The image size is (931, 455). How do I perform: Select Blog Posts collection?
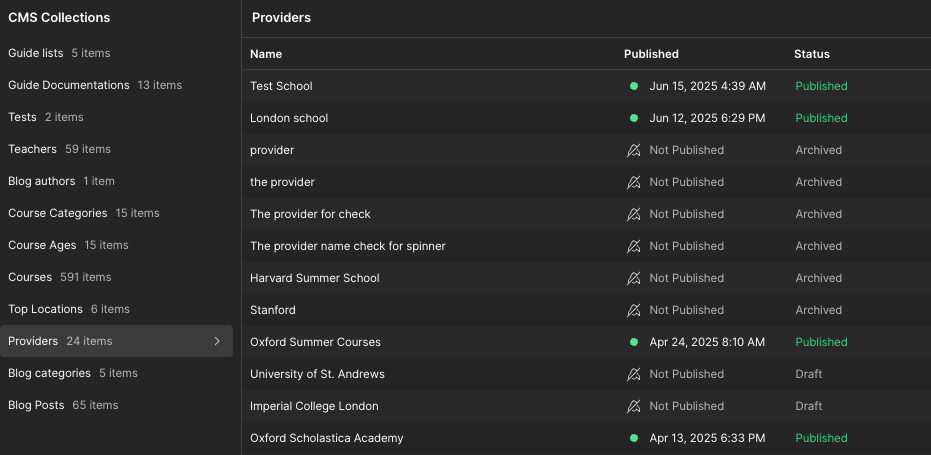click(x=116, y=405)
